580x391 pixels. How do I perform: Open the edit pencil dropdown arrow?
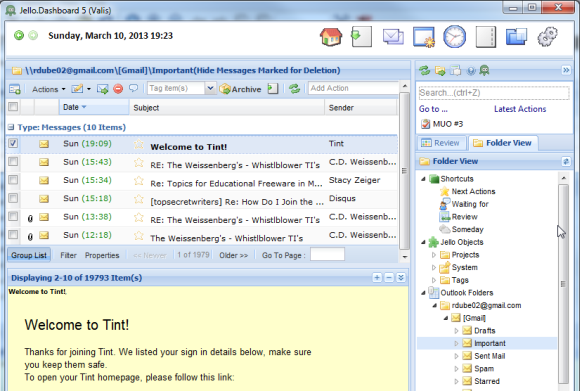(x=89, y=89)
